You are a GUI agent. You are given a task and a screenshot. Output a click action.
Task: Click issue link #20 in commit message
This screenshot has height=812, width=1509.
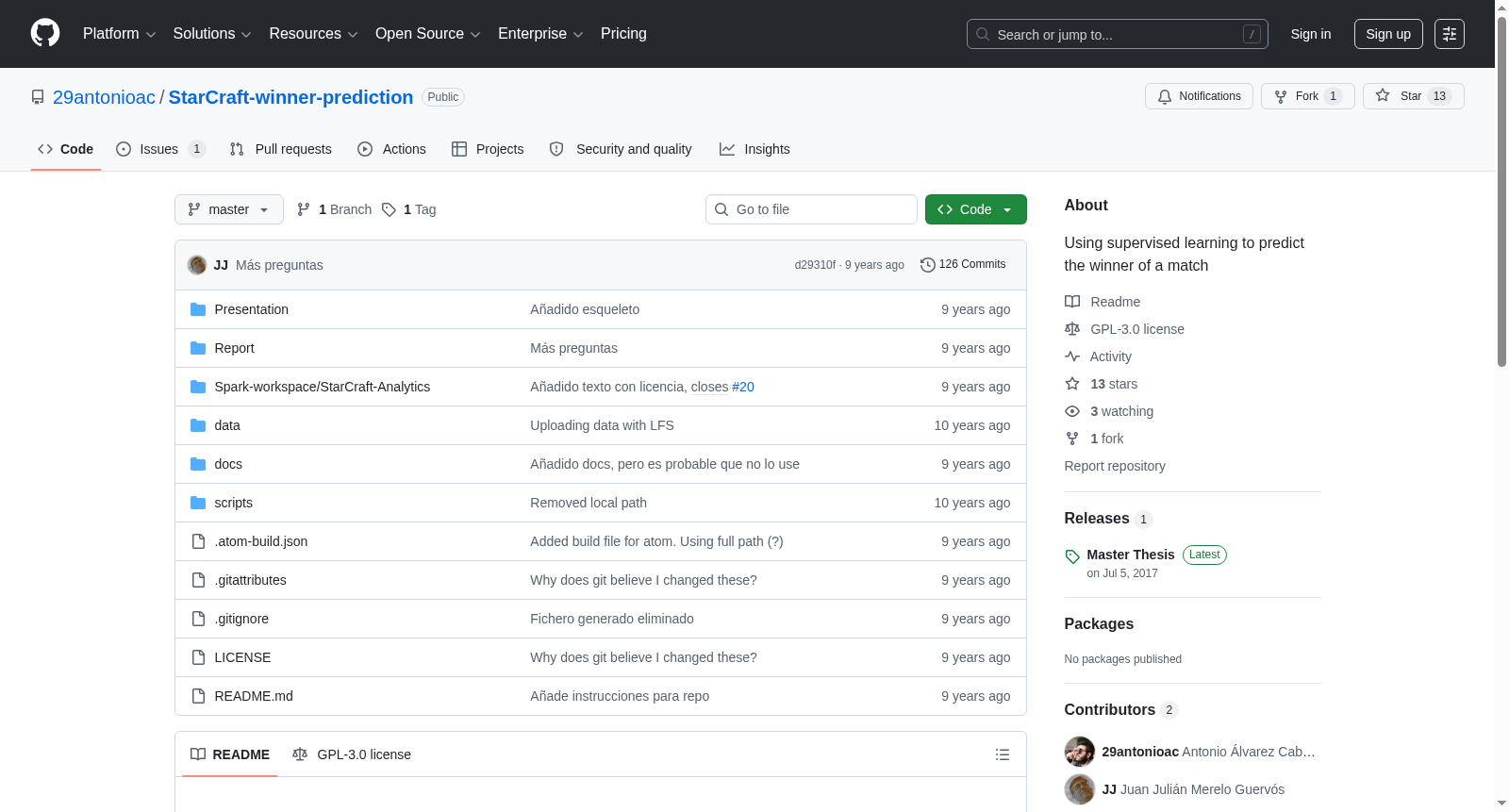point(743,387)
